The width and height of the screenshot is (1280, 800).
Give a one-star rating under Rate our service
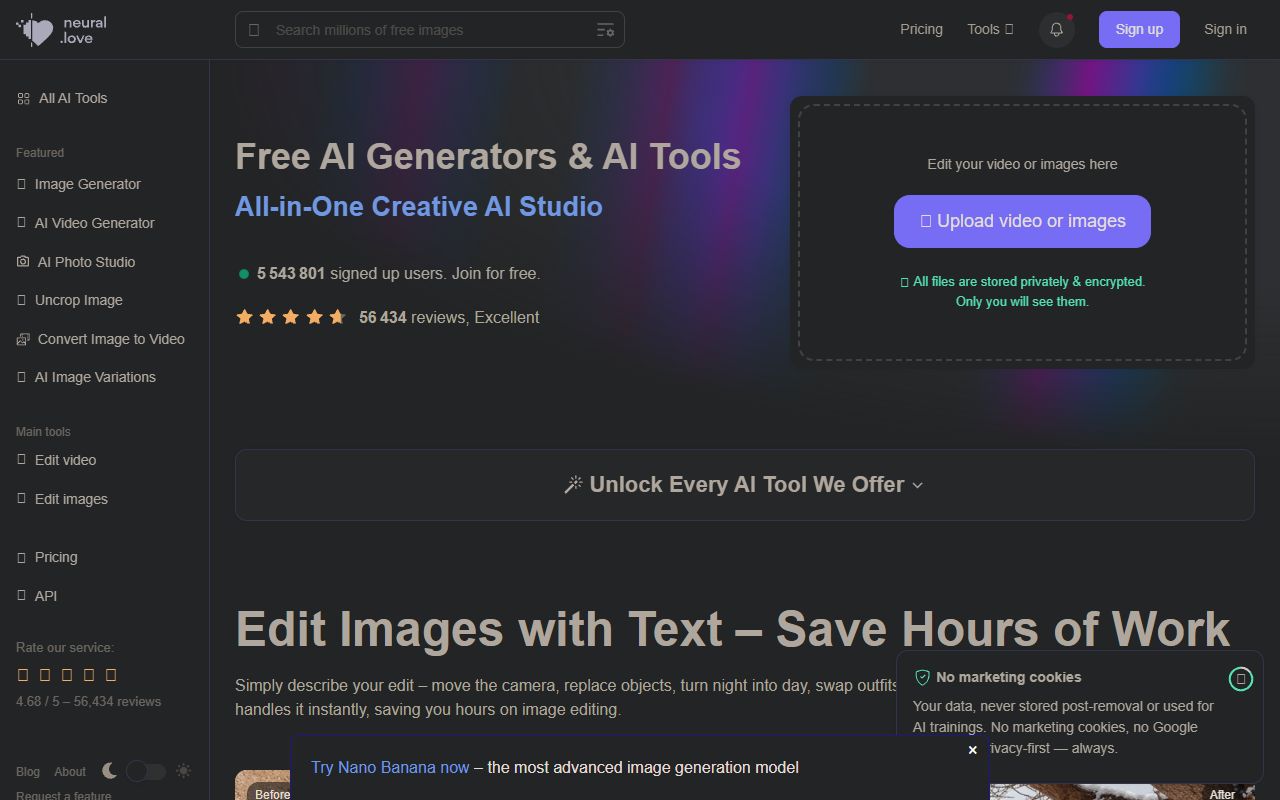[x=22, y=674]
